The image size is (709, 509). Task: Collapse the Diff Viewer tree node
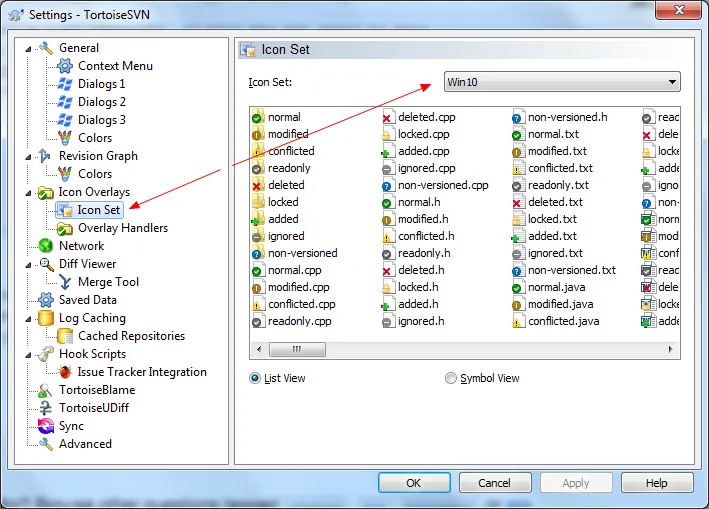[28, 265]
